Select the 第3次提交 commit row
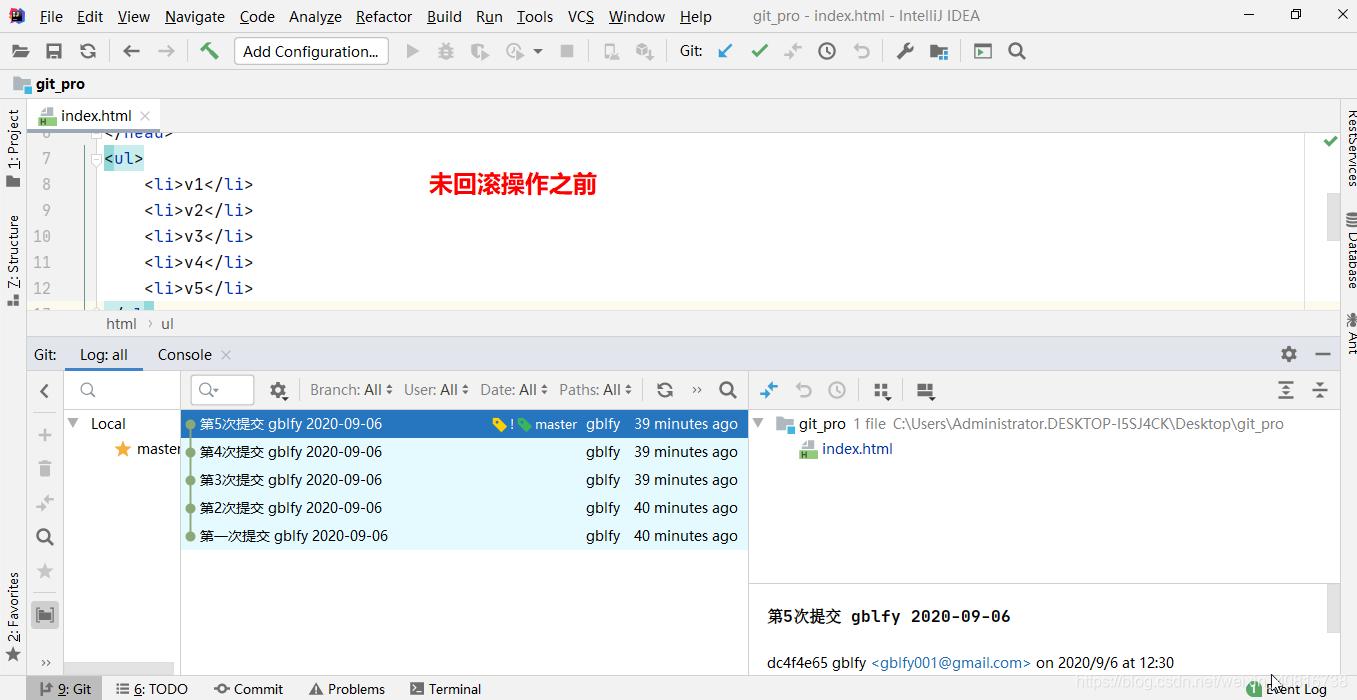 (x=465, y=480)
